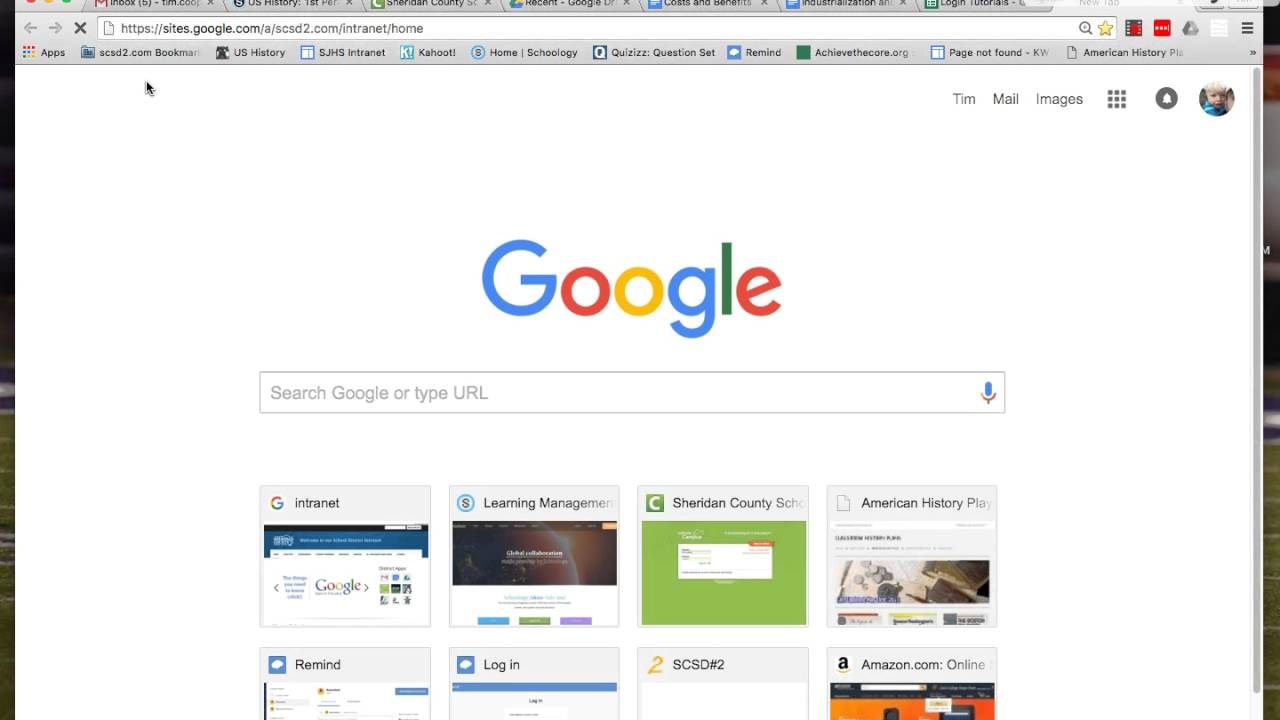This screenshot has height=720, width=1280.
Task: Open Apps shortcut in bookmarks bar
Action: 44,52
